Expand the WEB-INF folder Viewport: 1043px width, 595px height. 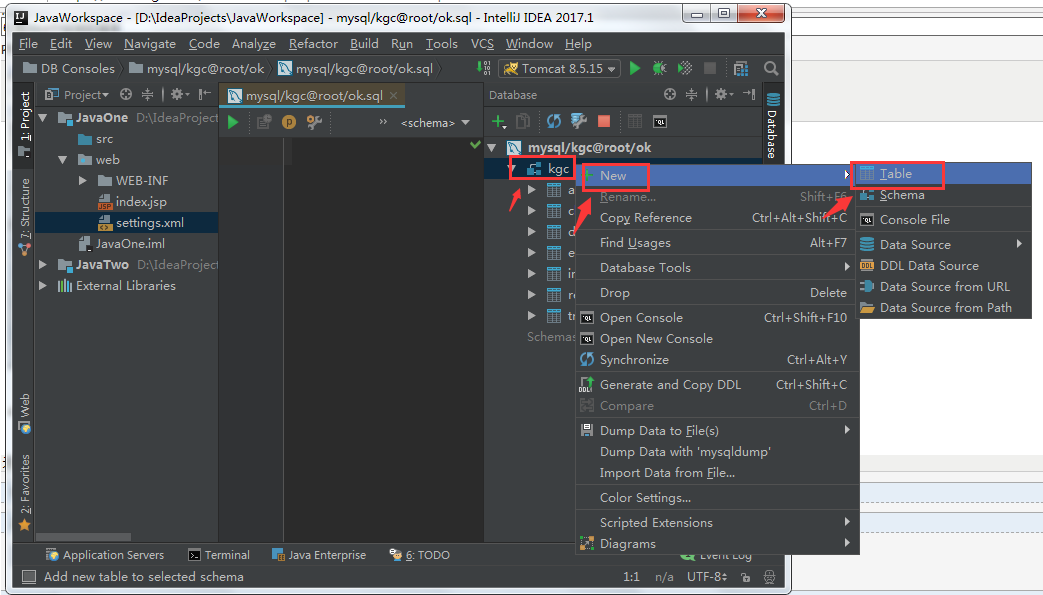[x=83, y=180]
